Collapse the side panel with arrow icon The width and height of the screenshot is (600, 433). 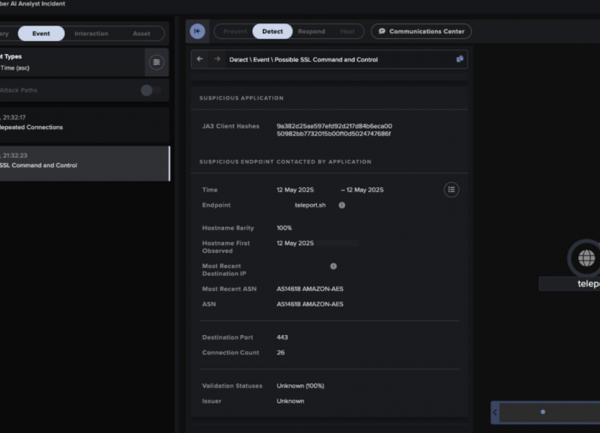pyautogui.click(x=197, y=31)
